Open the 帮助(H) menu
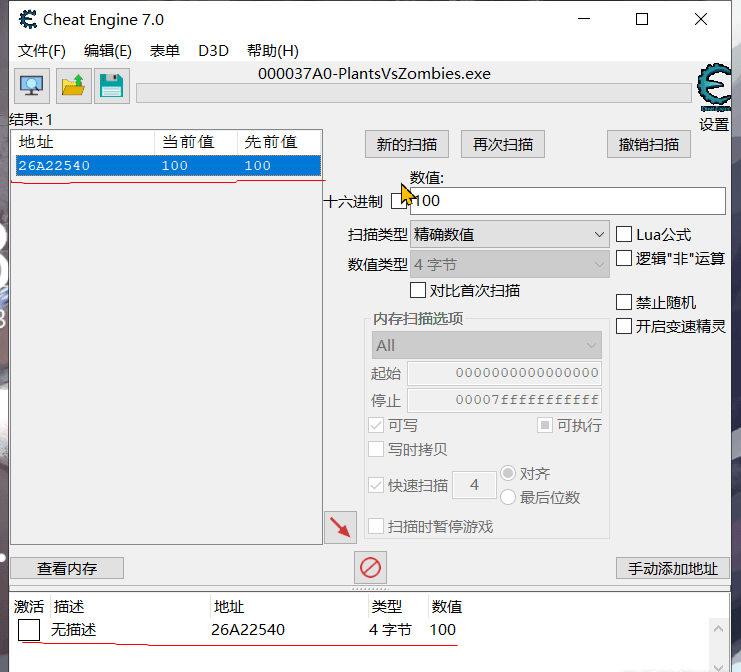This screenshot has width=741, height=672. click(272, 51)
